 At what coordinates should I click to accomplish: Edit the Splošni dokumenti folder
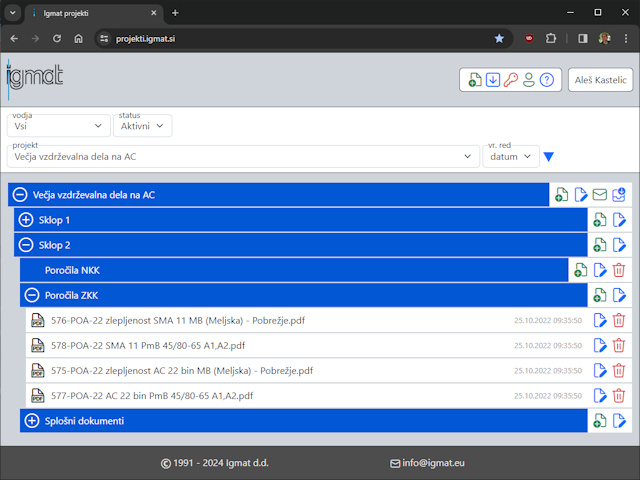[x=619, y=420]
